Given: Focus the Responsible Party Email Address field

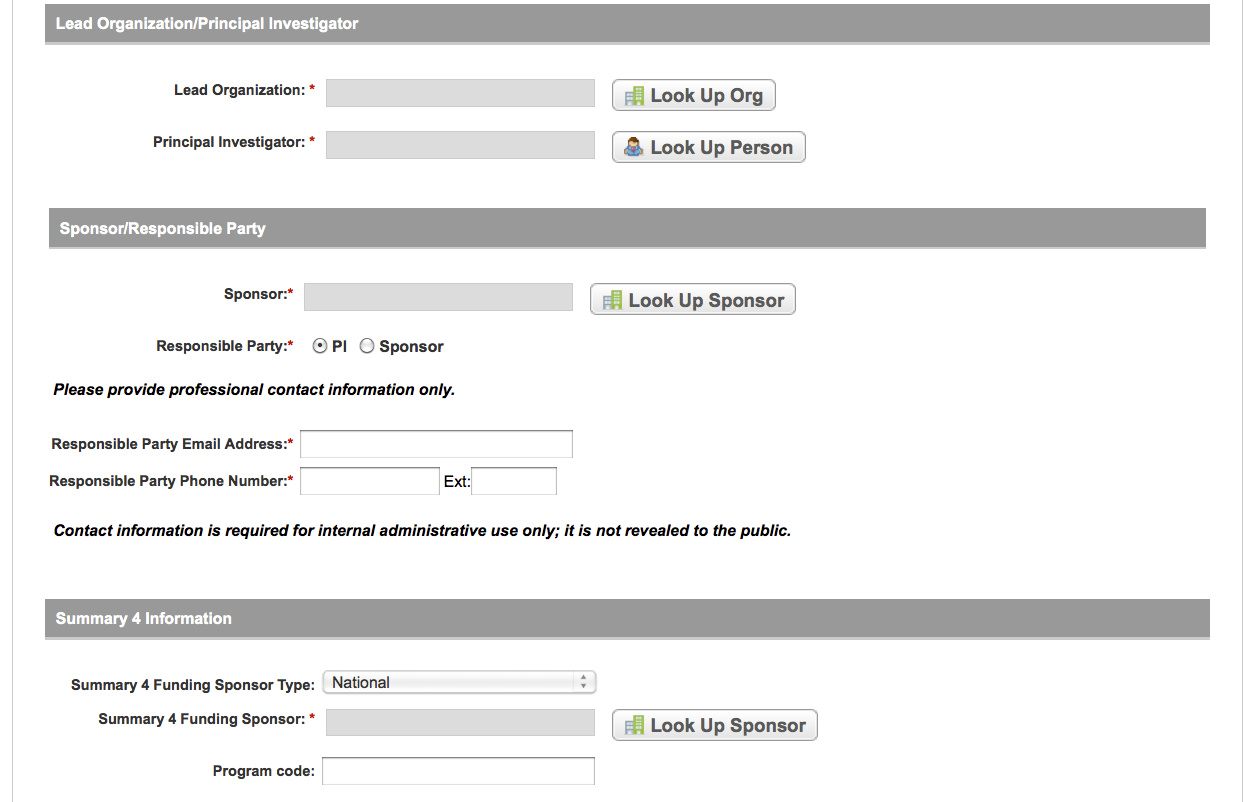Looking at the screenshot, I should (x=436, y=444).
